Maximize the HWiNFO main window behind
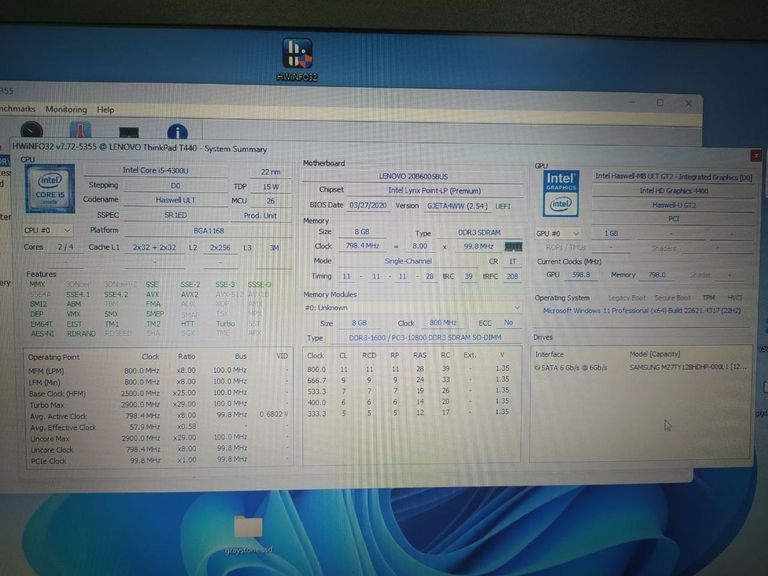Screen dimensions: 768x576 pos(660,102)
